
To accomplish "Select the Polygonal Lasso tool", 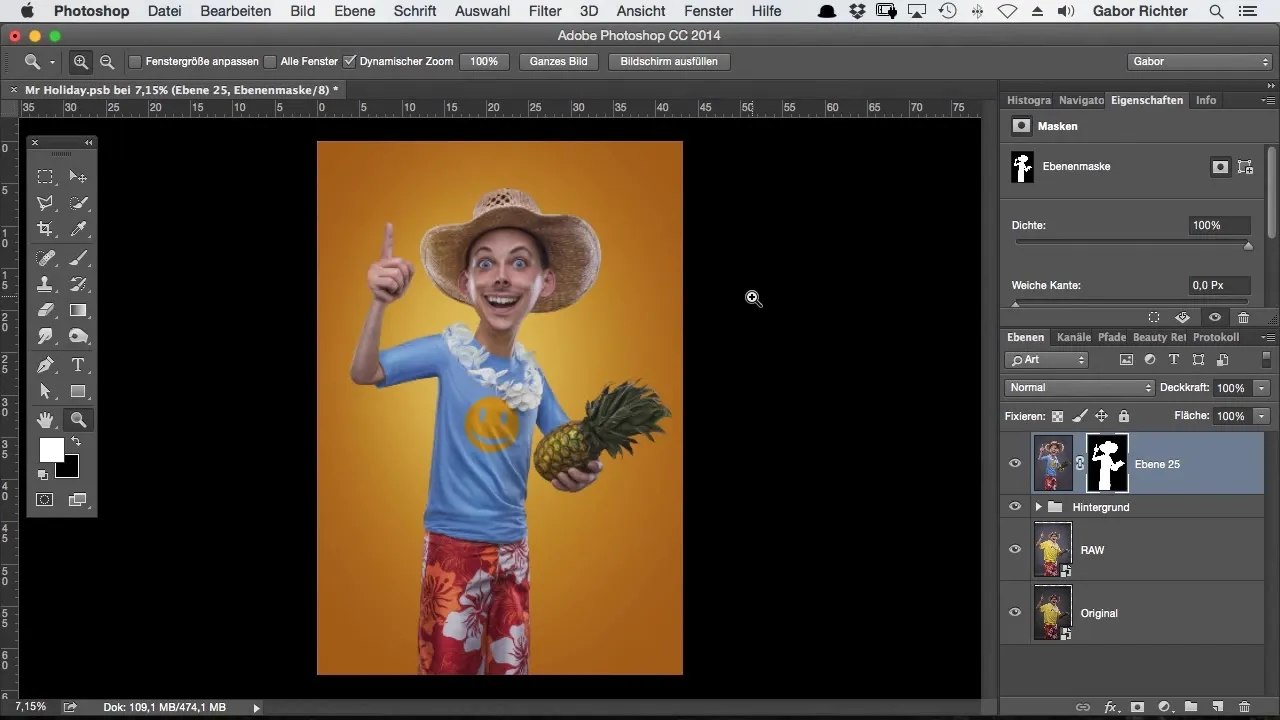I will pyautogui.click(x=45, y=203).
